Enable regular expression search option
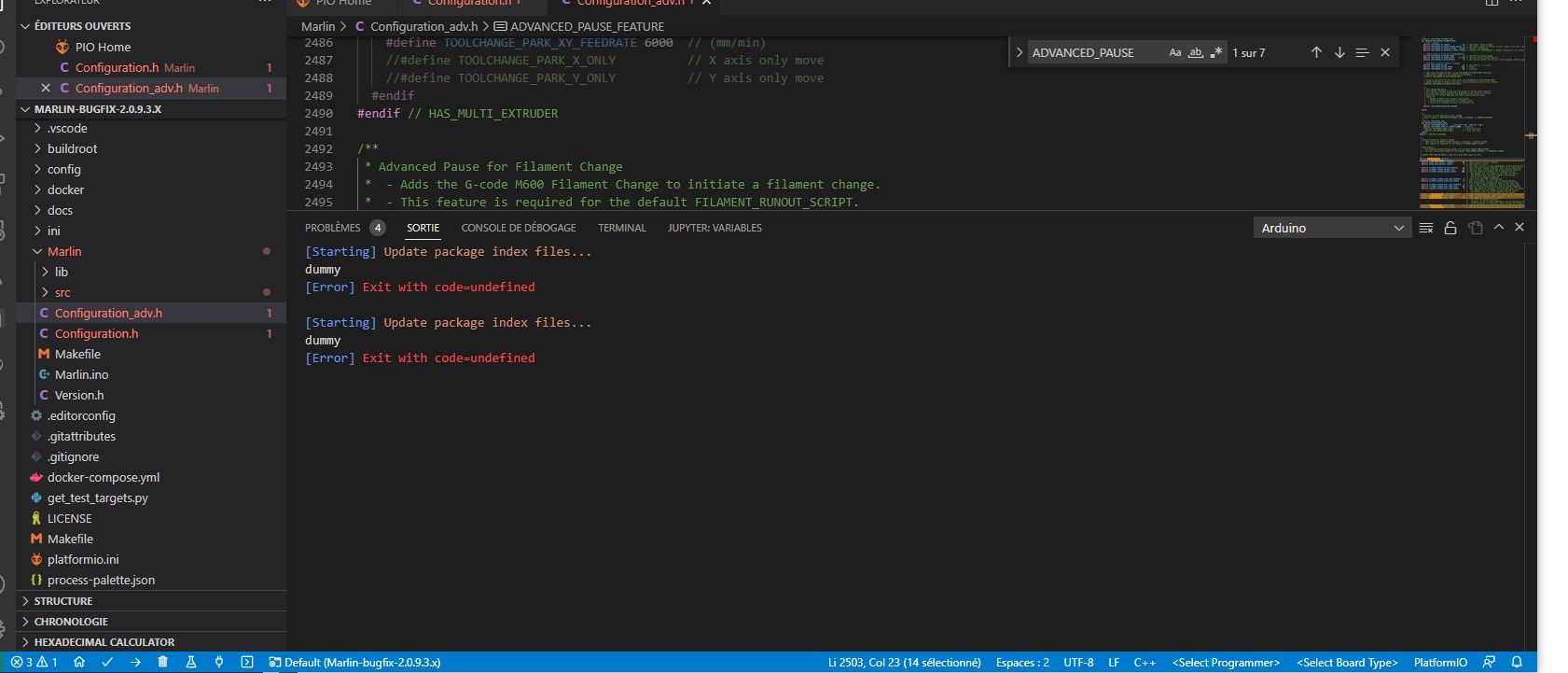 (1215, 53)
